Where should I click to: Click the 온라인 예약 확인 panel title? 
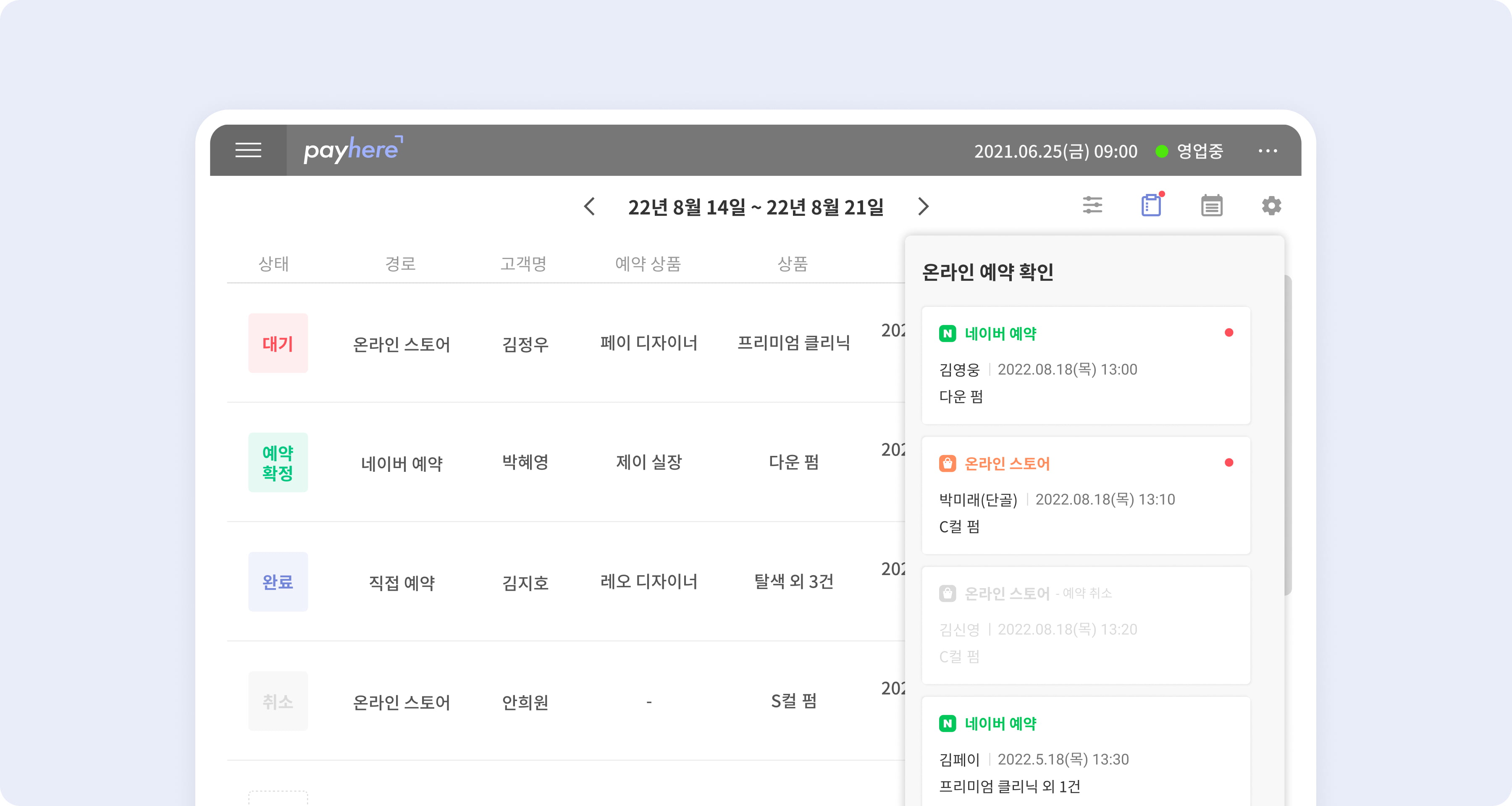pos(988,272)
